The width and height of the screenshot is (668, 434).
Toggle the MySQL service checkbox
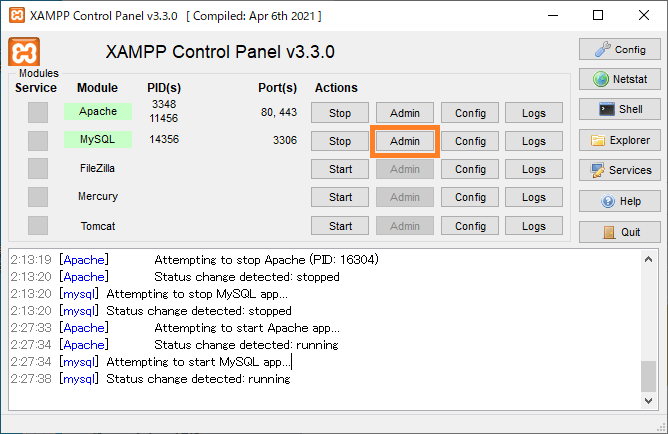[38, 141]
